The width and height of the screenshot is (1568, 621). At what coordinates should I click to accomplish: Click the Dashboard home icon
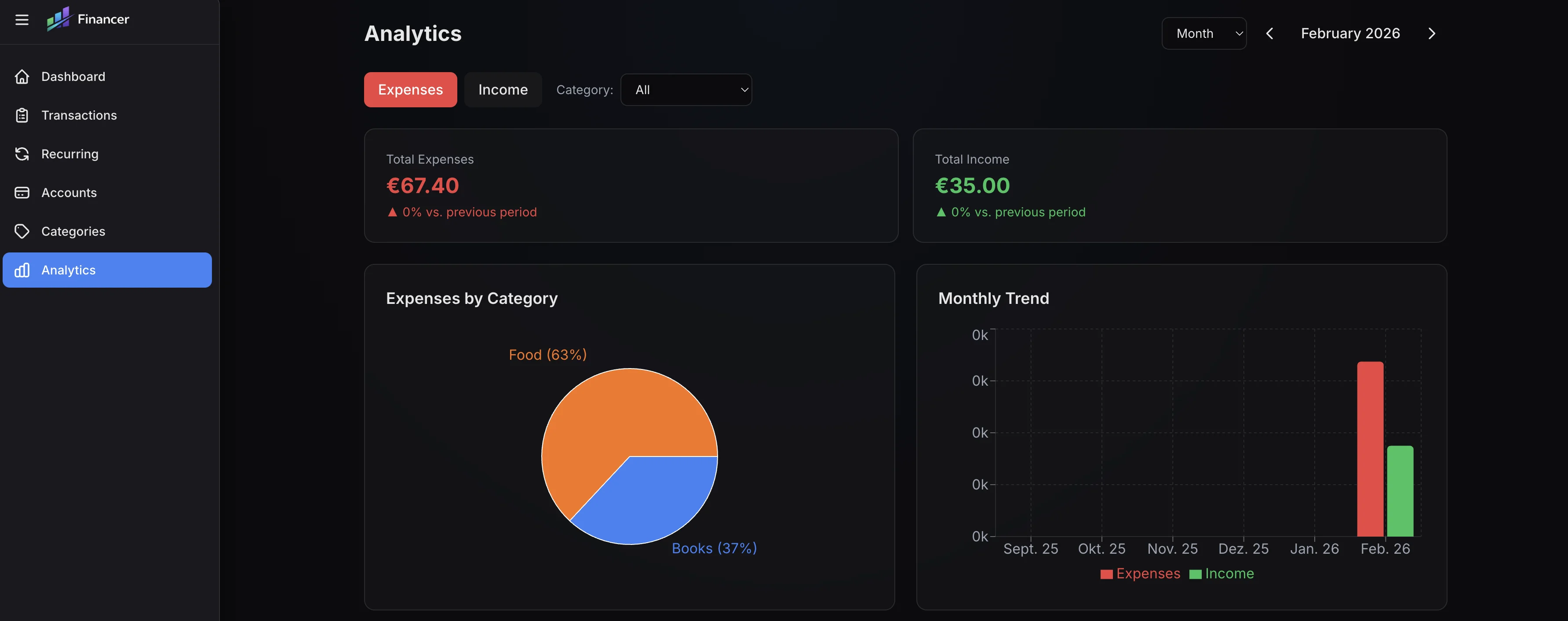point(22,77)
